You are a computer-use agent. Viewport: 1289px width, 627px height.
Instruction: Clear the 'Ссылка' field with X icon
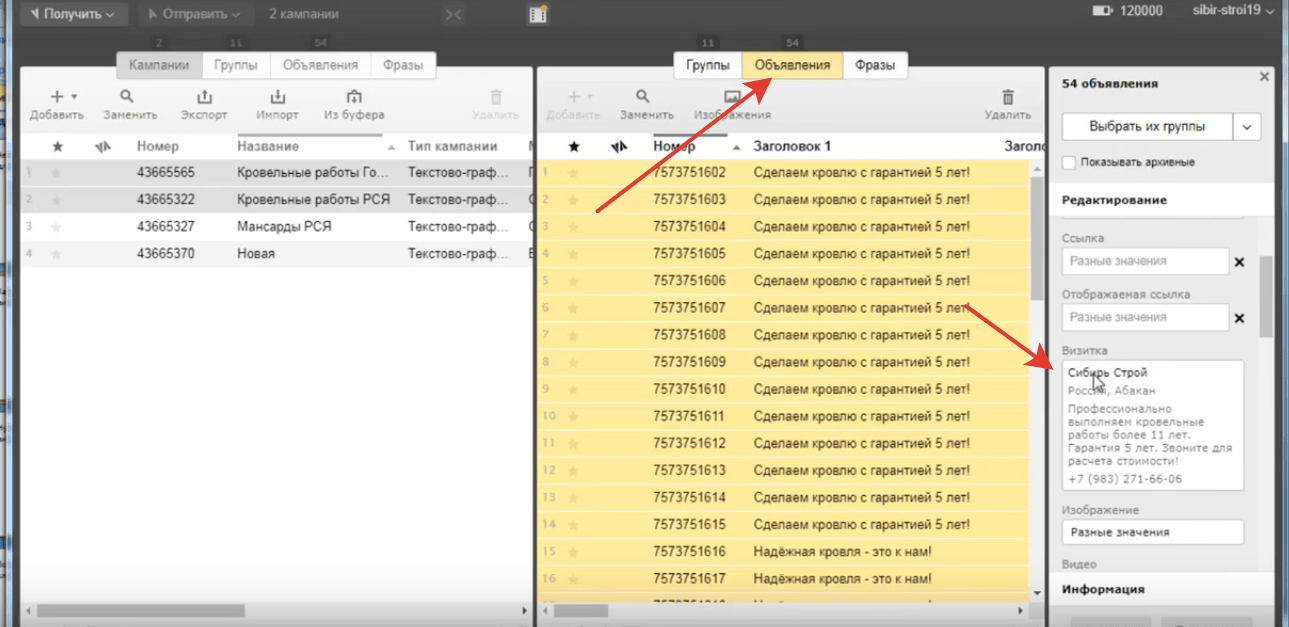[1240, 262]
